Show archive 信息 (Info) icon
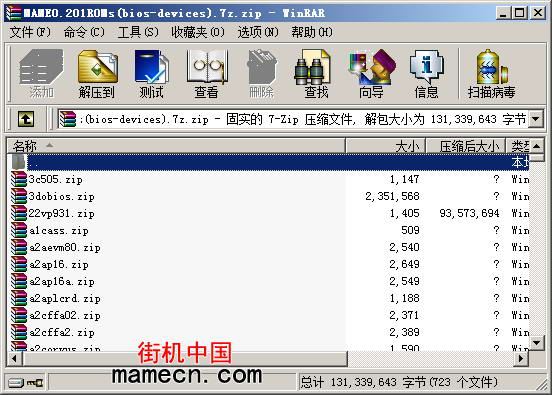Viewport: 552px width, 395px height. click(426, 74)
